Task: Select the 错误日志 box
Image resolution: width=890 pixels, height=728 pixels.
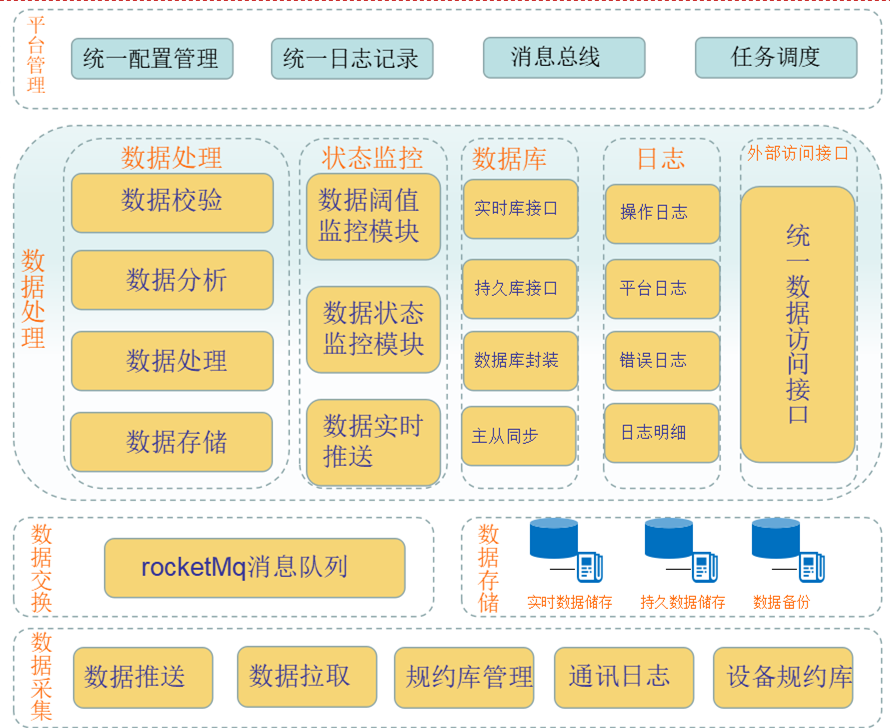Action: pyautogui.click(x=661, y=361)
